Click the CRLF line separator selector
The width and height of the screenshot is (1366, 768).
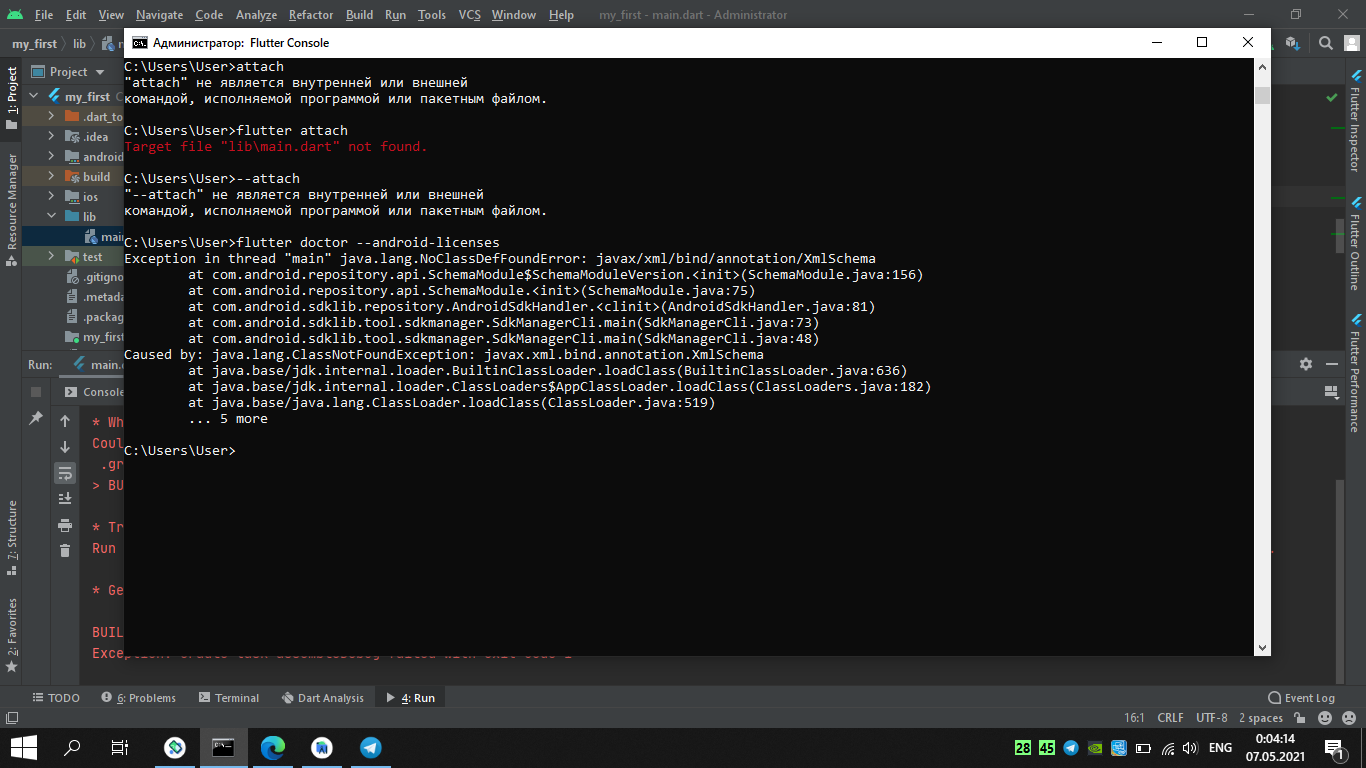pos(1170,718)
